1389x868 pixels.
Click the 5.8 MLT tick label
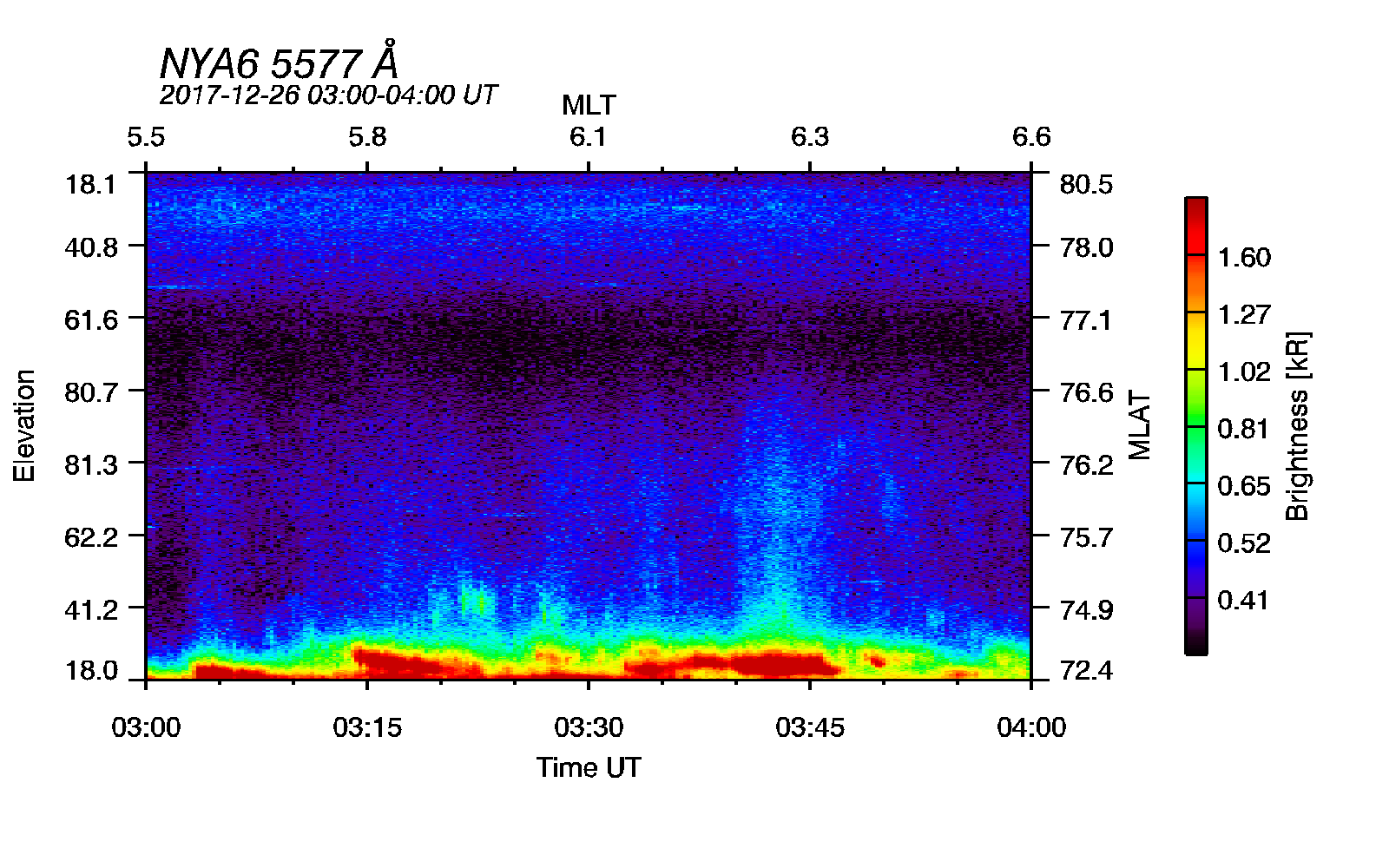[367, 137]
